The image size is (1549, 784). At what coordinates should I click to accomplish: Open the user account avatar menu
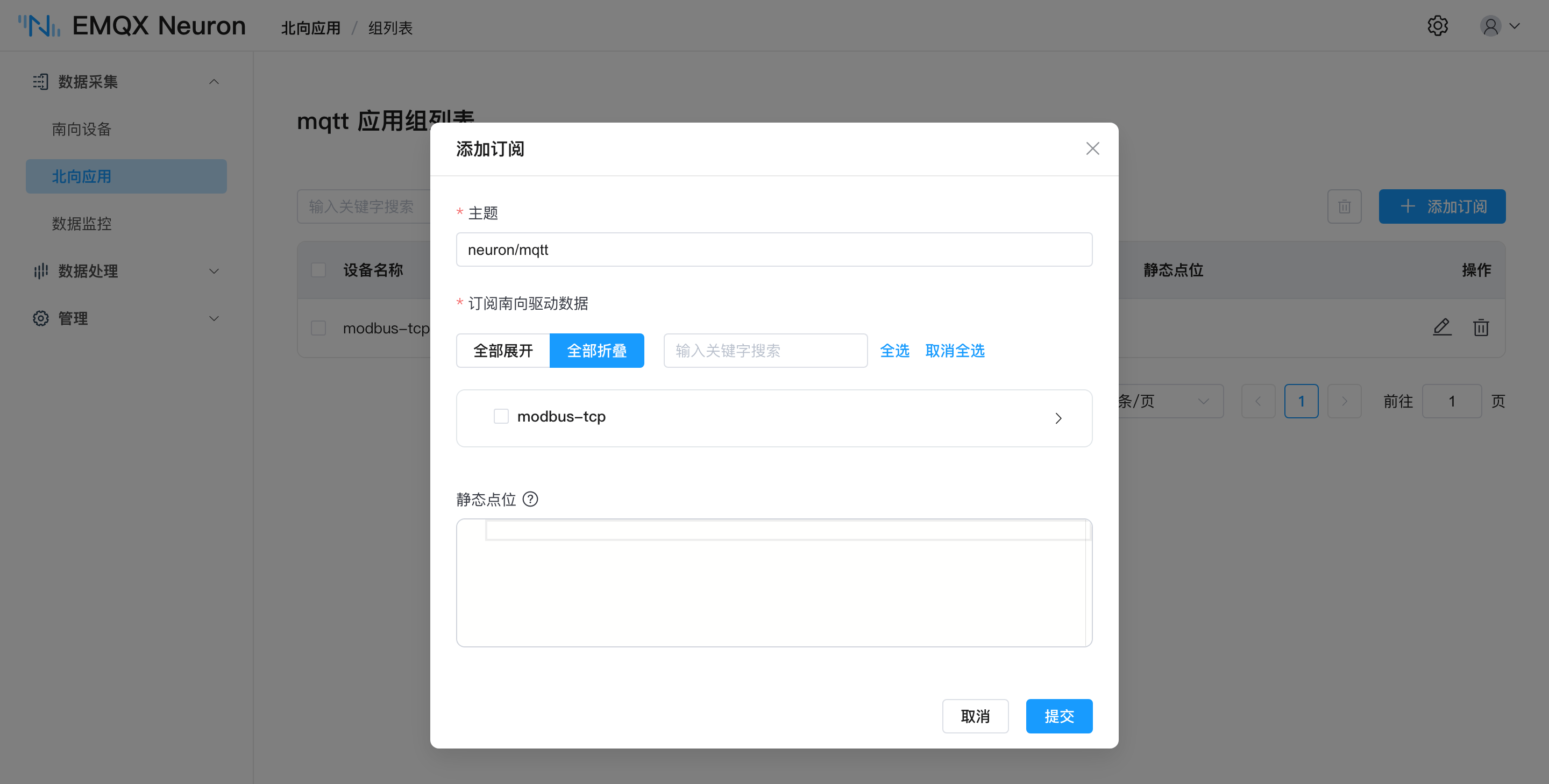pyautogui.click(x=1490, y=26)
